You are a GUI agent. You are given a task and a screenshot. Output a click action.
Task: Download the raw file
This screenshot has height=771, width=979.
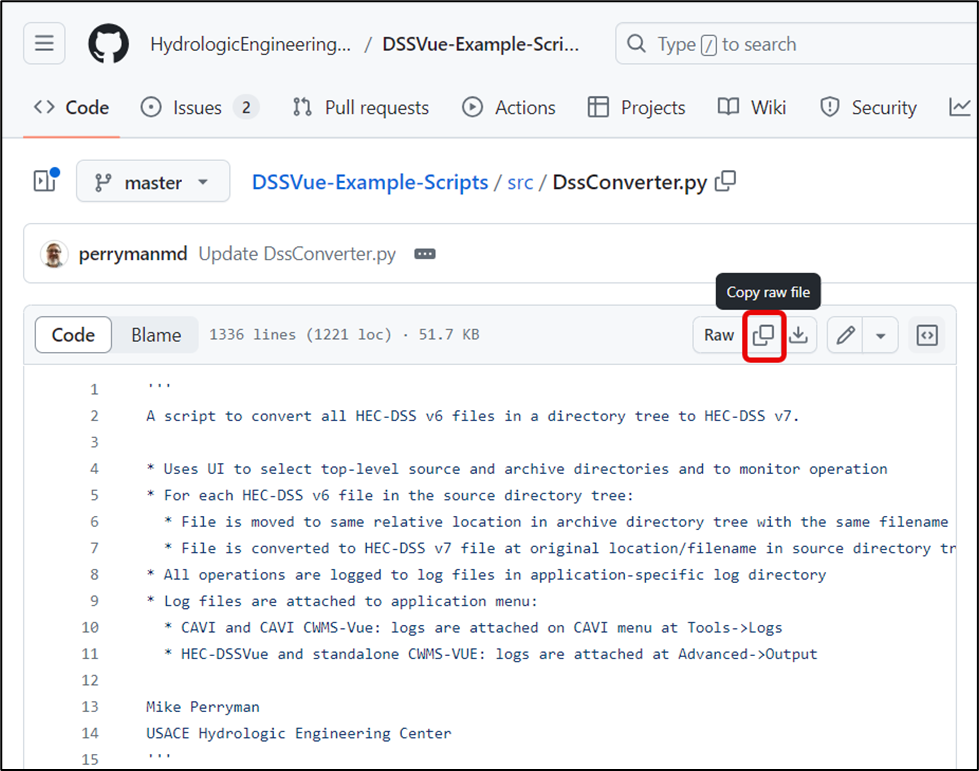(799, 335)
